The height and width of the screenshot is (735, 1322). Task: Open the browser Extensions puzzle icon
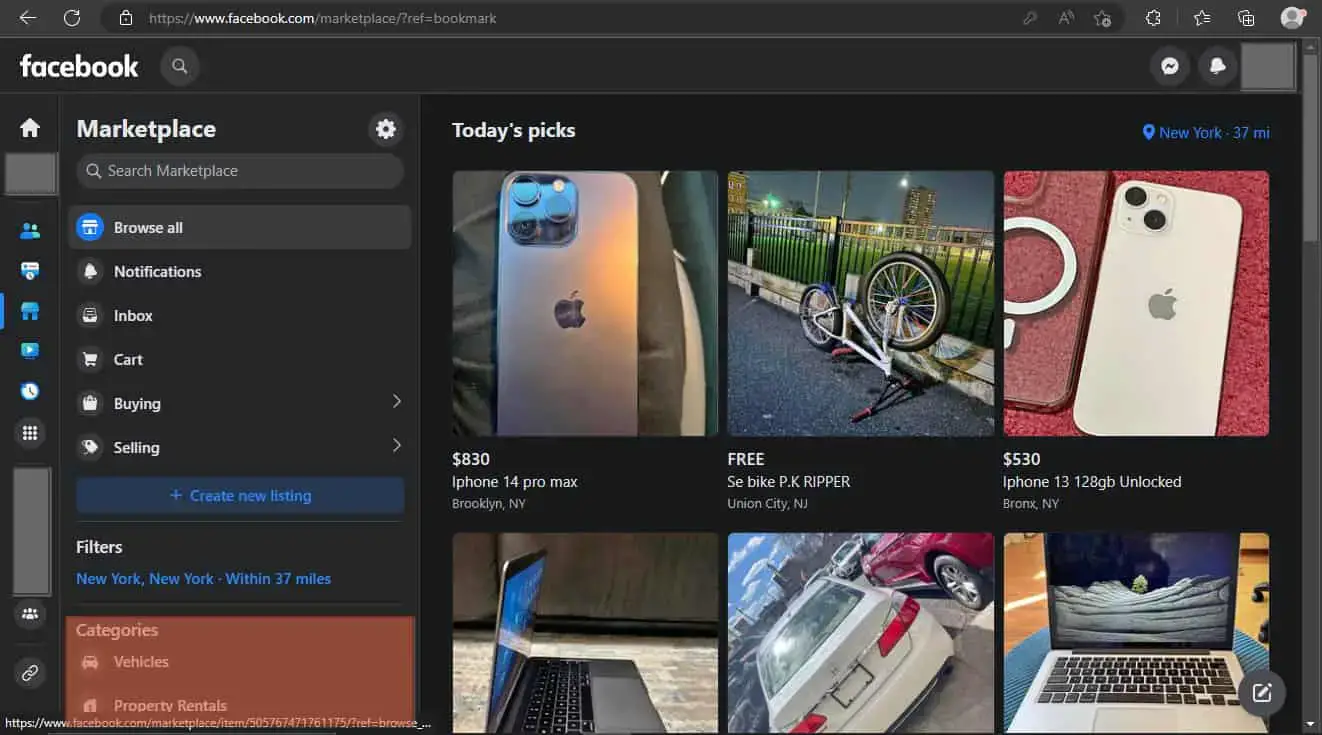[1154, 18]
